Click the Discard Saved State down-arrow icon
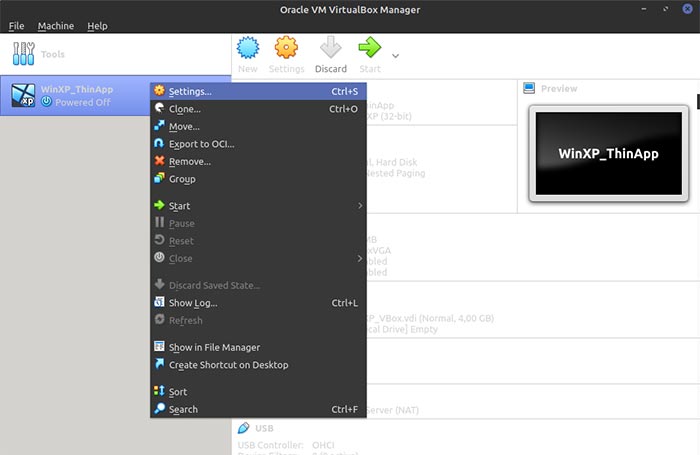 click(159, 284)
